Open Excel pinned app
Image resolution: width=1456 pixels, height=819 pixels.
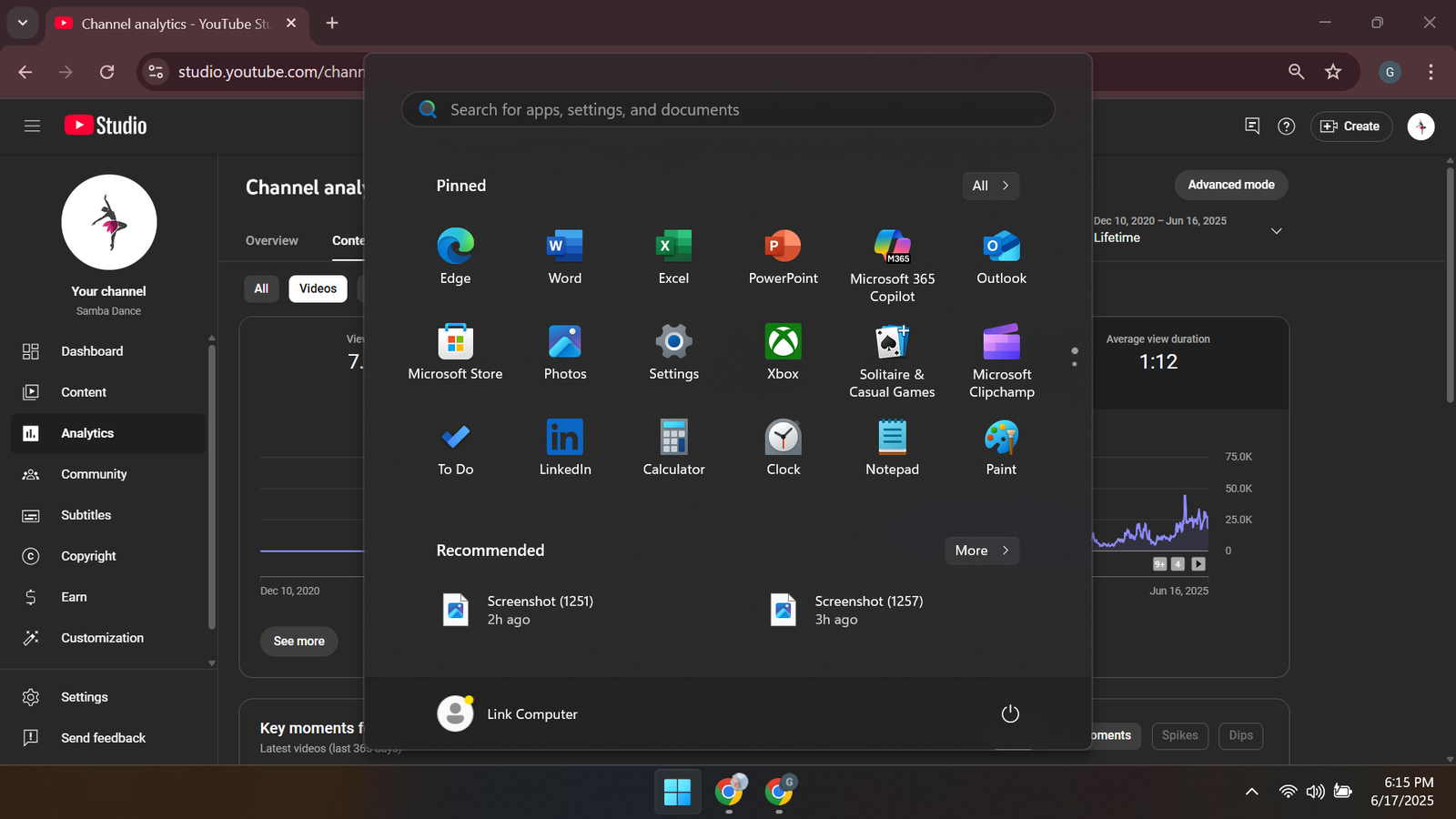point(673,257)
